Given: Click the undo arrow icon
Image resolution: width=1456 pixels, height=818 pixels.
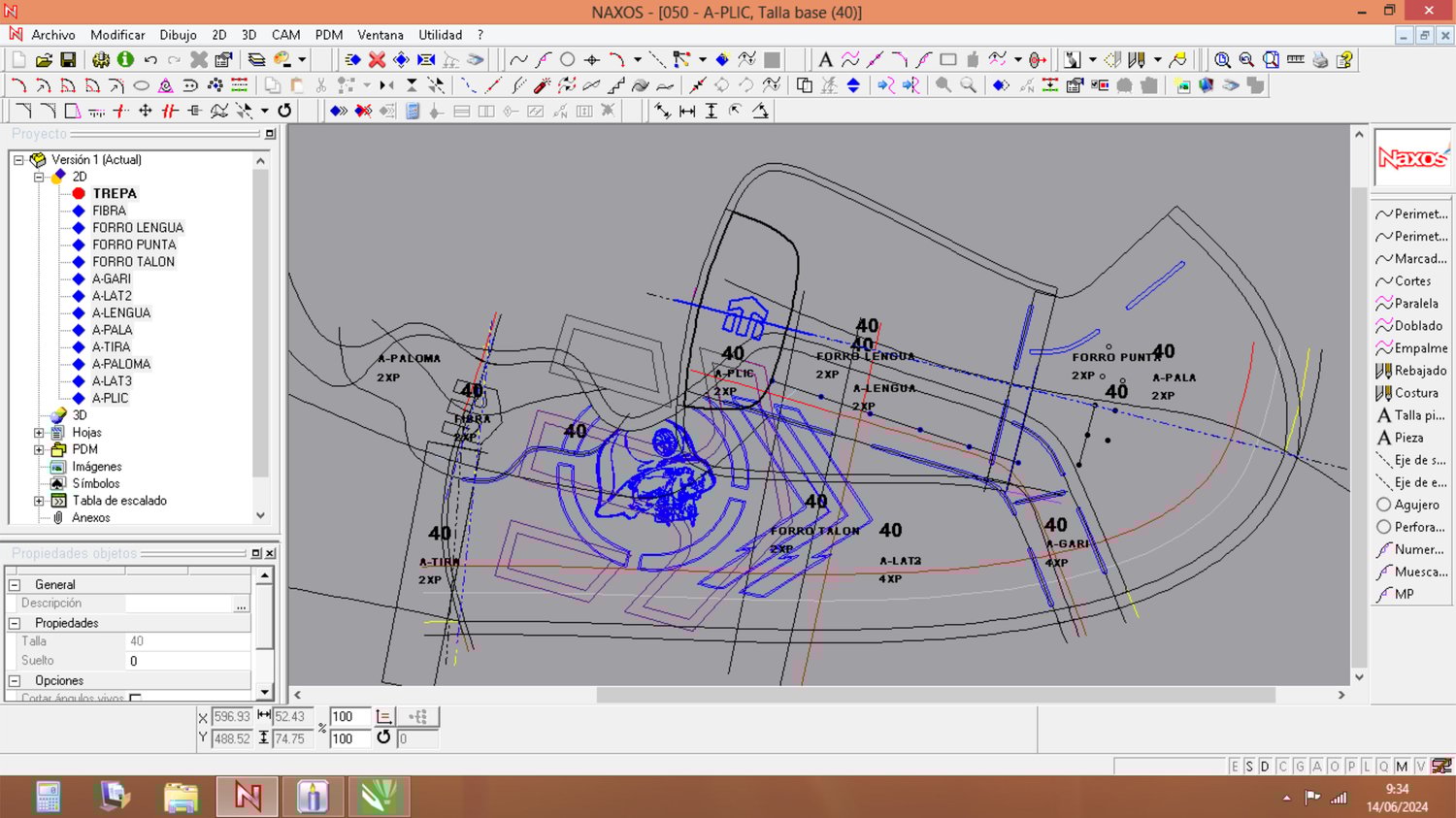Looking at the screenshot, I should click(x=150, y=60).
